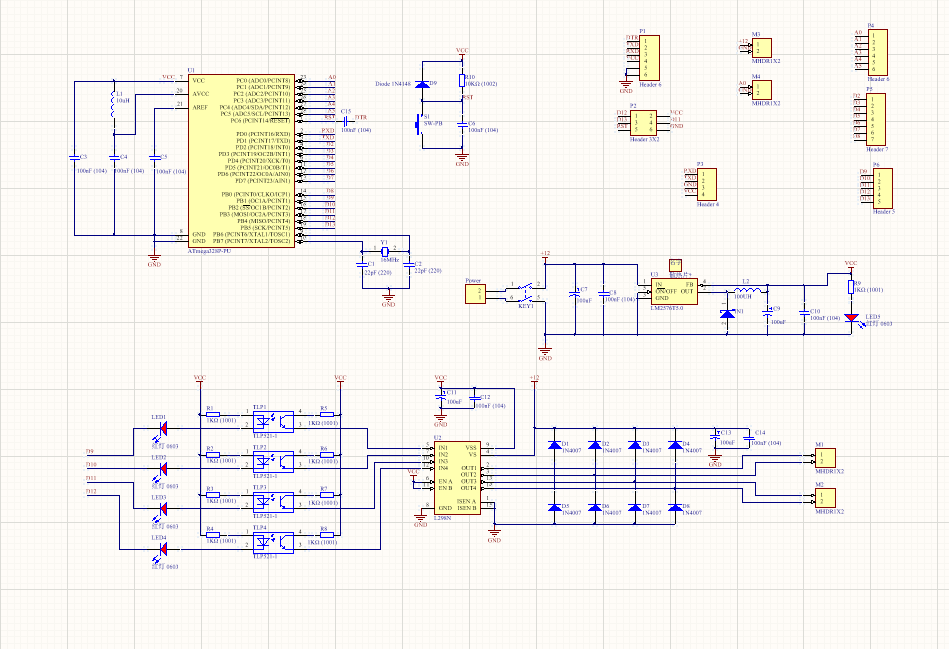Select connector M4 MHDR1X2
949x649 pixels.
click(761, 90)
